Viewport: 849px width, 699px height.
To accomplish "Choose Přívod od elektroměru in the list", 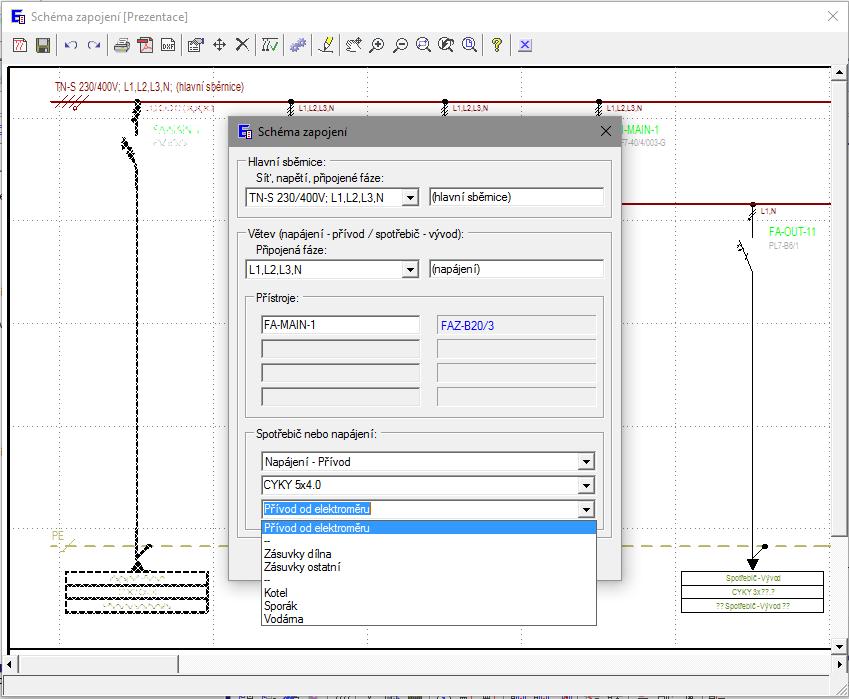I will (429, 528).
